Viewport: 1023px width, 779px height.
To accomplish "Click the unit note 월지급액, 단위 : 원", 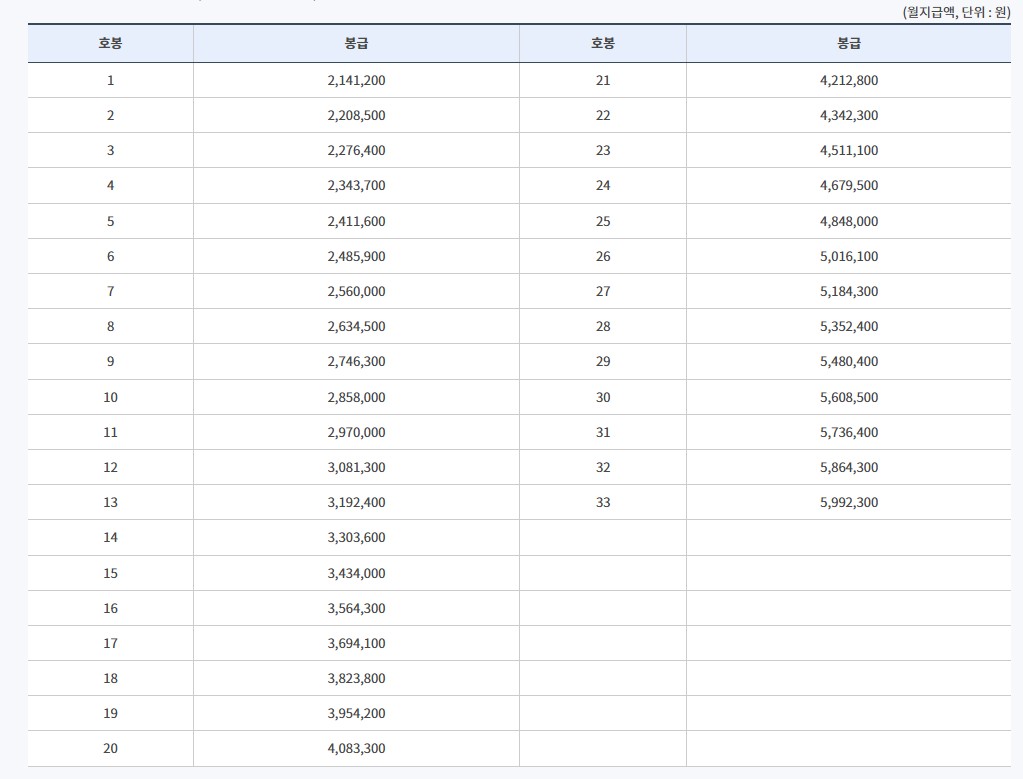I will (956, 12).
